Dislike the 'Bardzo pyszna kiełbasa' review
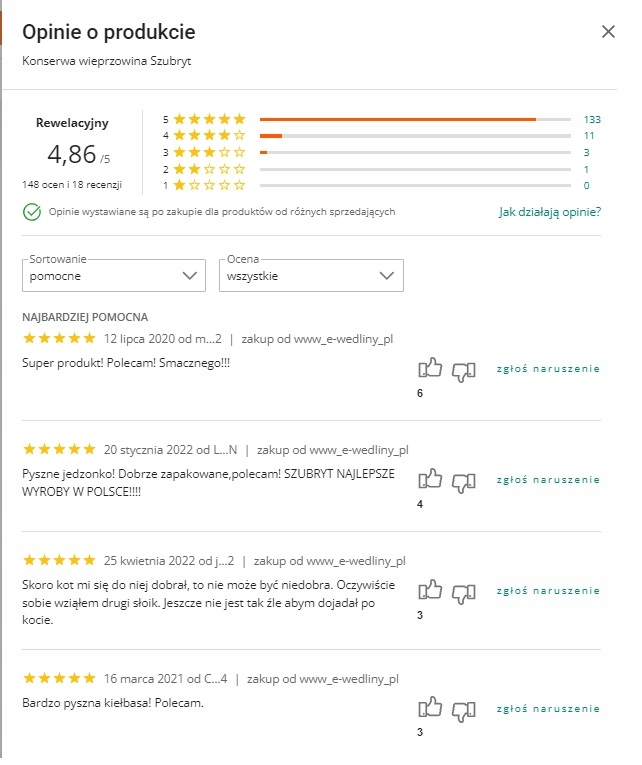This screenshot has height=765, width=642. [x=463, y=710]
